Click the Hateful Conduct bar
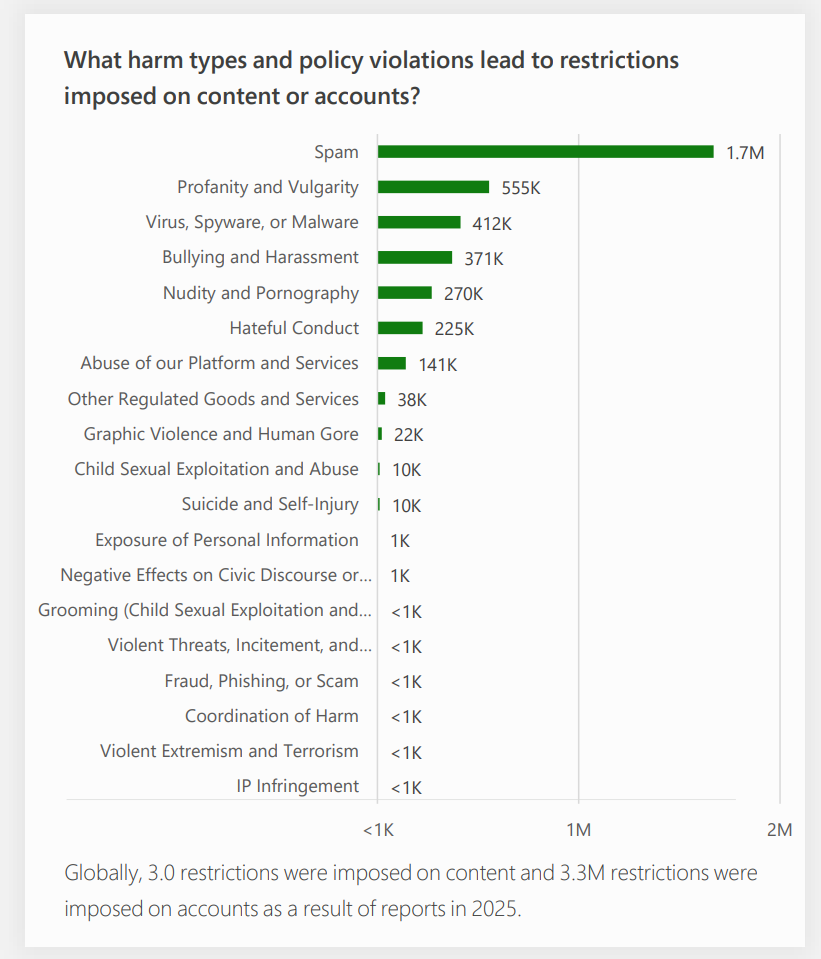 pyautogui.click(x=400, y=328)
